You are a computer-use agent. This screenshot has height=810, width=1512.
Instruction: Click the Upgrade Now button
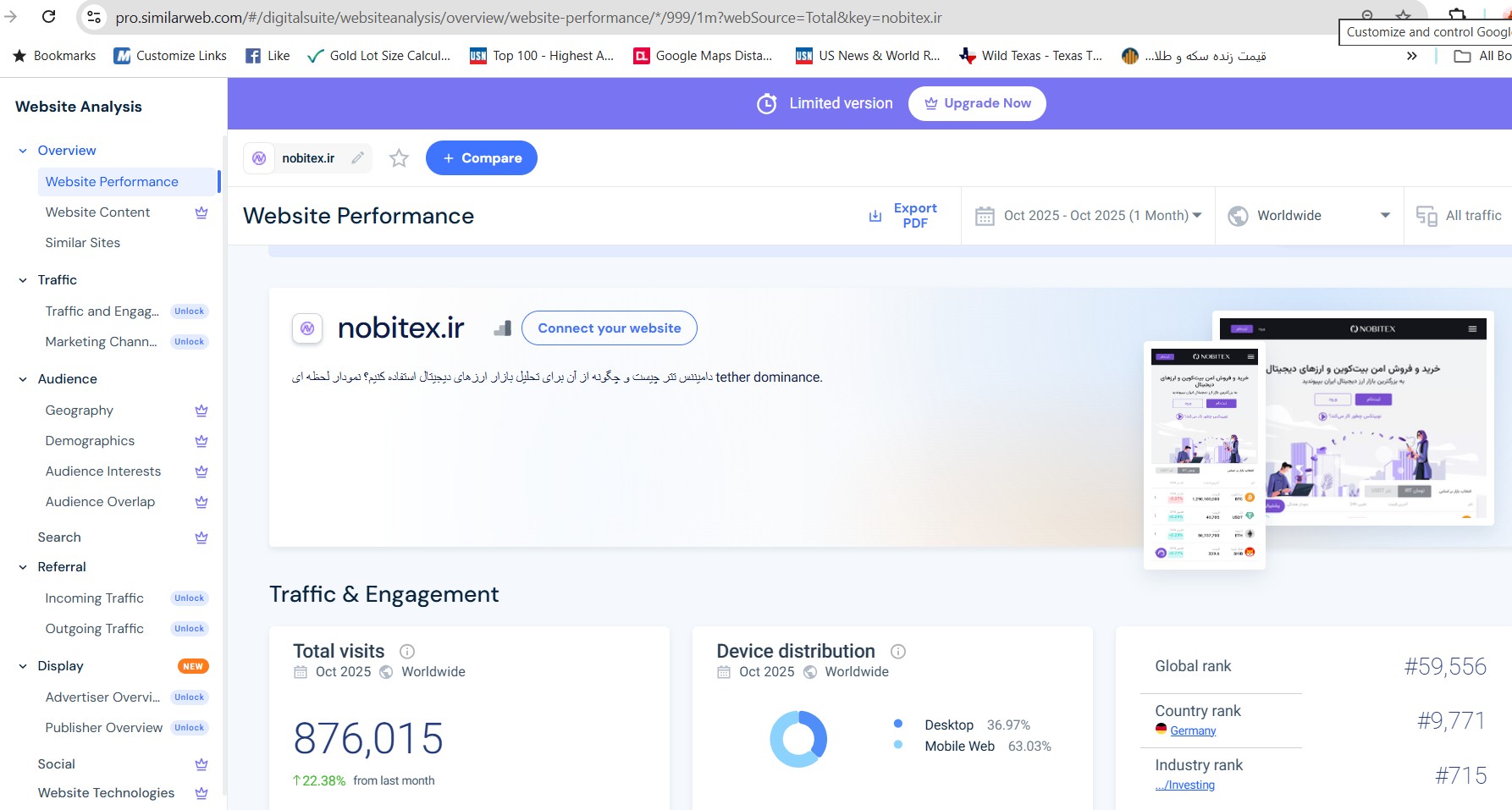[x=977, y=103]
